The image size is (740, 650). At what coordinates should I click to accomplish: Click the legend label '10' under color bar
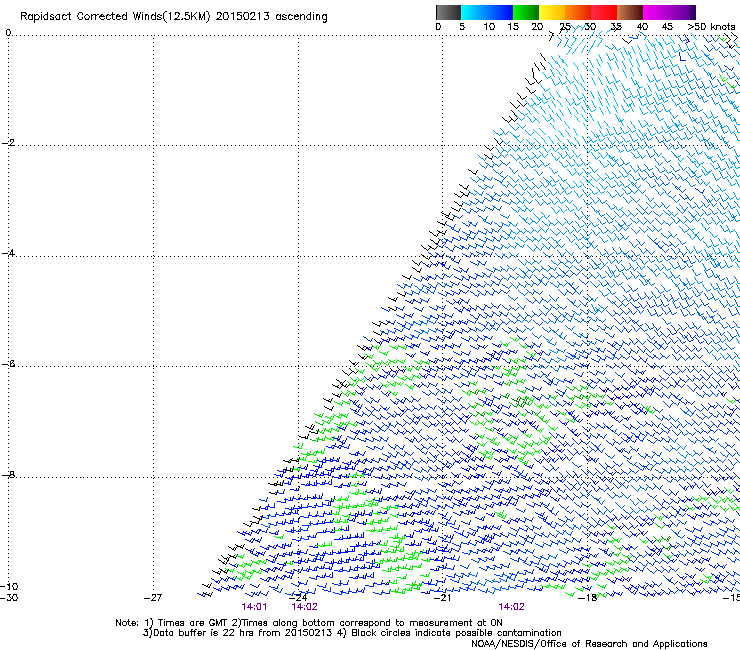(489, 27)
